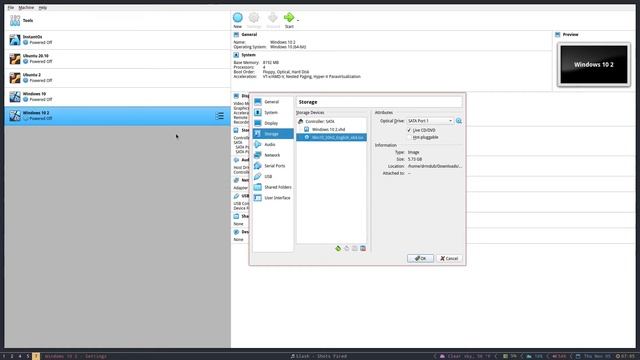Select Controller: SATA in storage tree
The width and height of the screenshot is (640, 360).
[331, 121]
